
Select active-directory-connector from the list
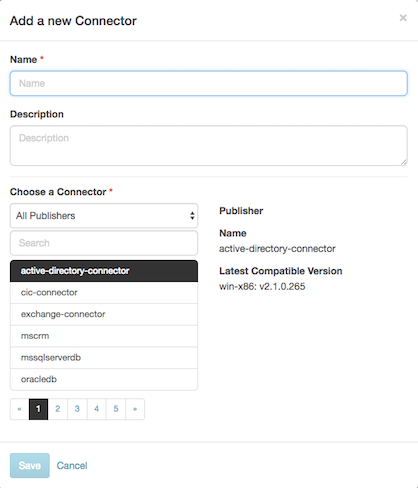tap(104, 271)
